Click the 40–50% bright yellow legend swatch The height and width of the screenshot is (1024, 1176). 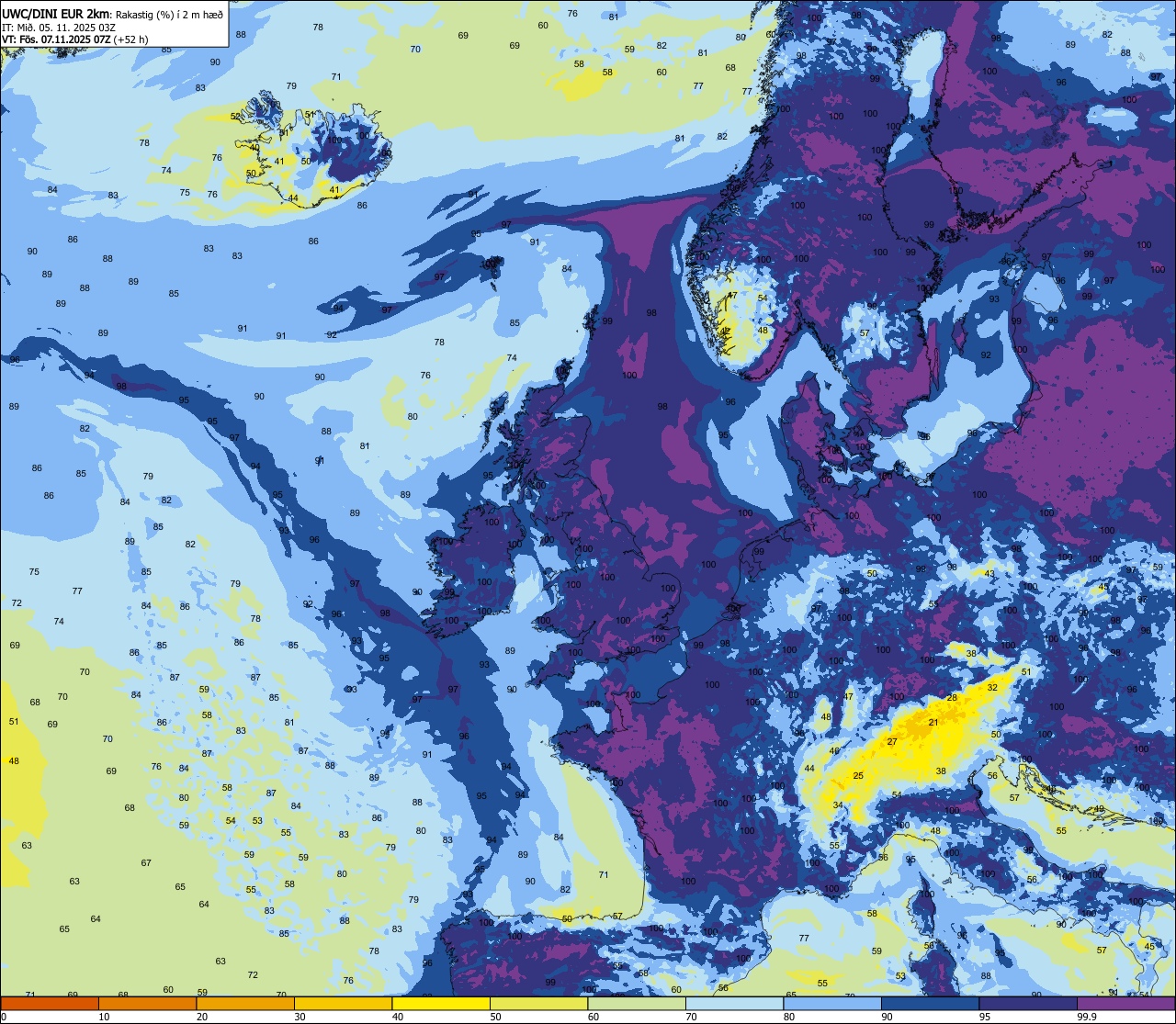pos(441,1003)
